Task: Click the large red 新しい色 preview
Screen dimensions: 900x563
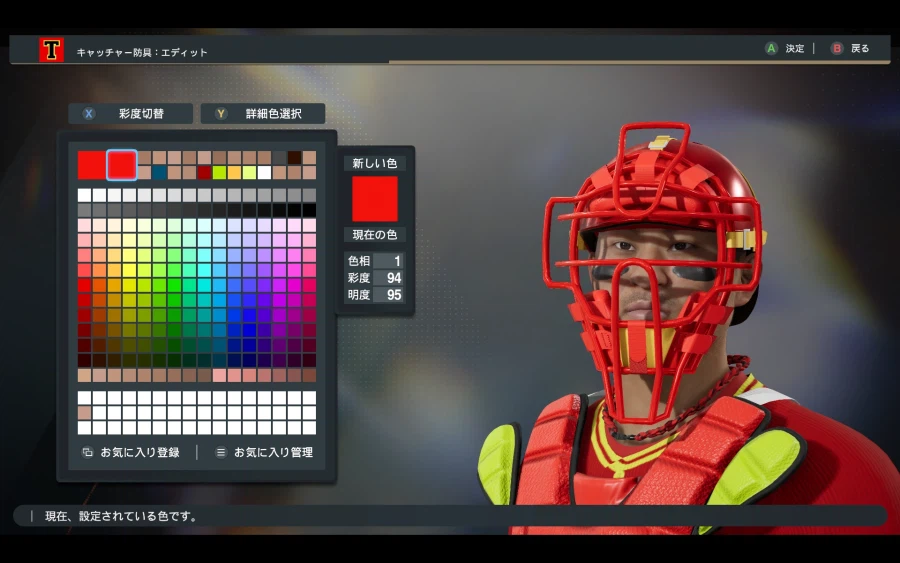Action: (375, 198)
